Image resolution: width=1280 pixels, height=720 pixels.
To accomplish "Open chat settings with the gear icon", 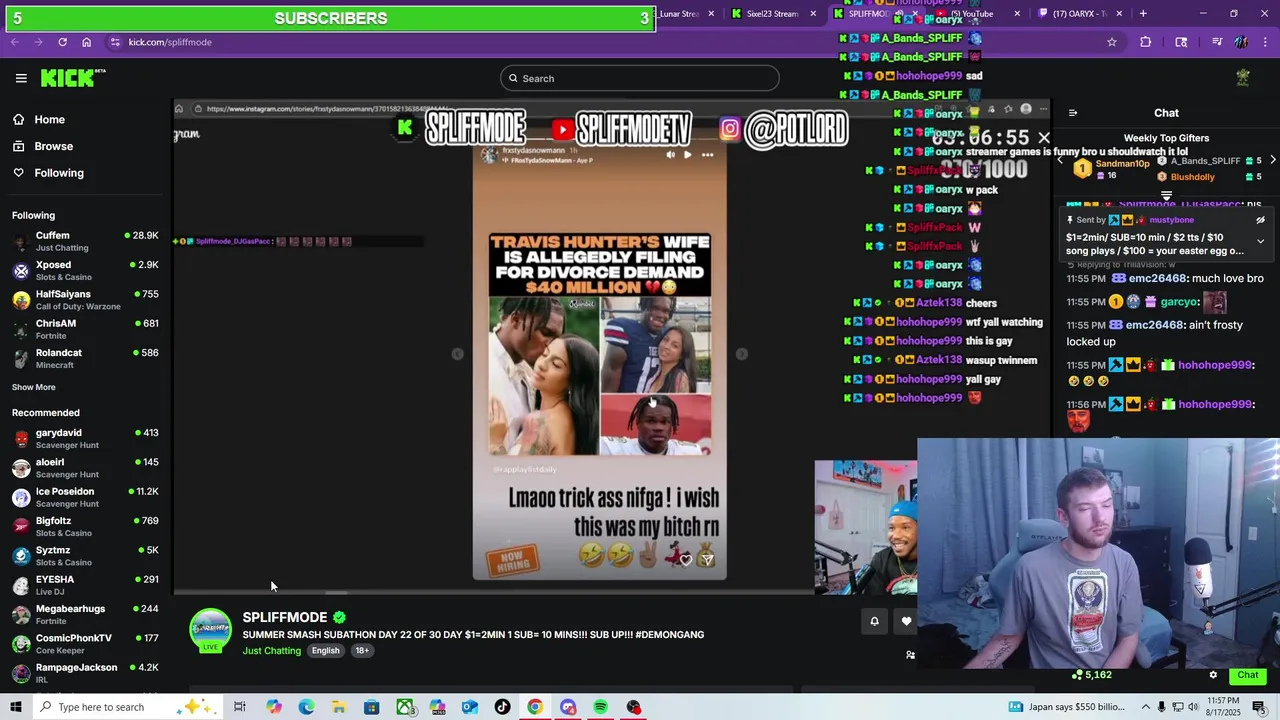I will coord(1213,675).
